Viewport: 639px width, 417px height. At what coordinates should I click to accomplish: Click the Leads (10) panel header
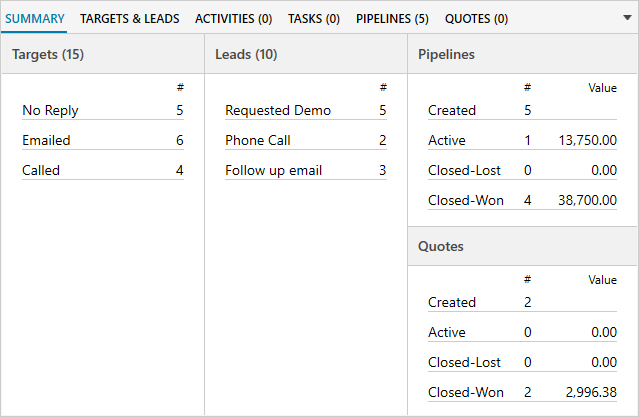(246, 54)
